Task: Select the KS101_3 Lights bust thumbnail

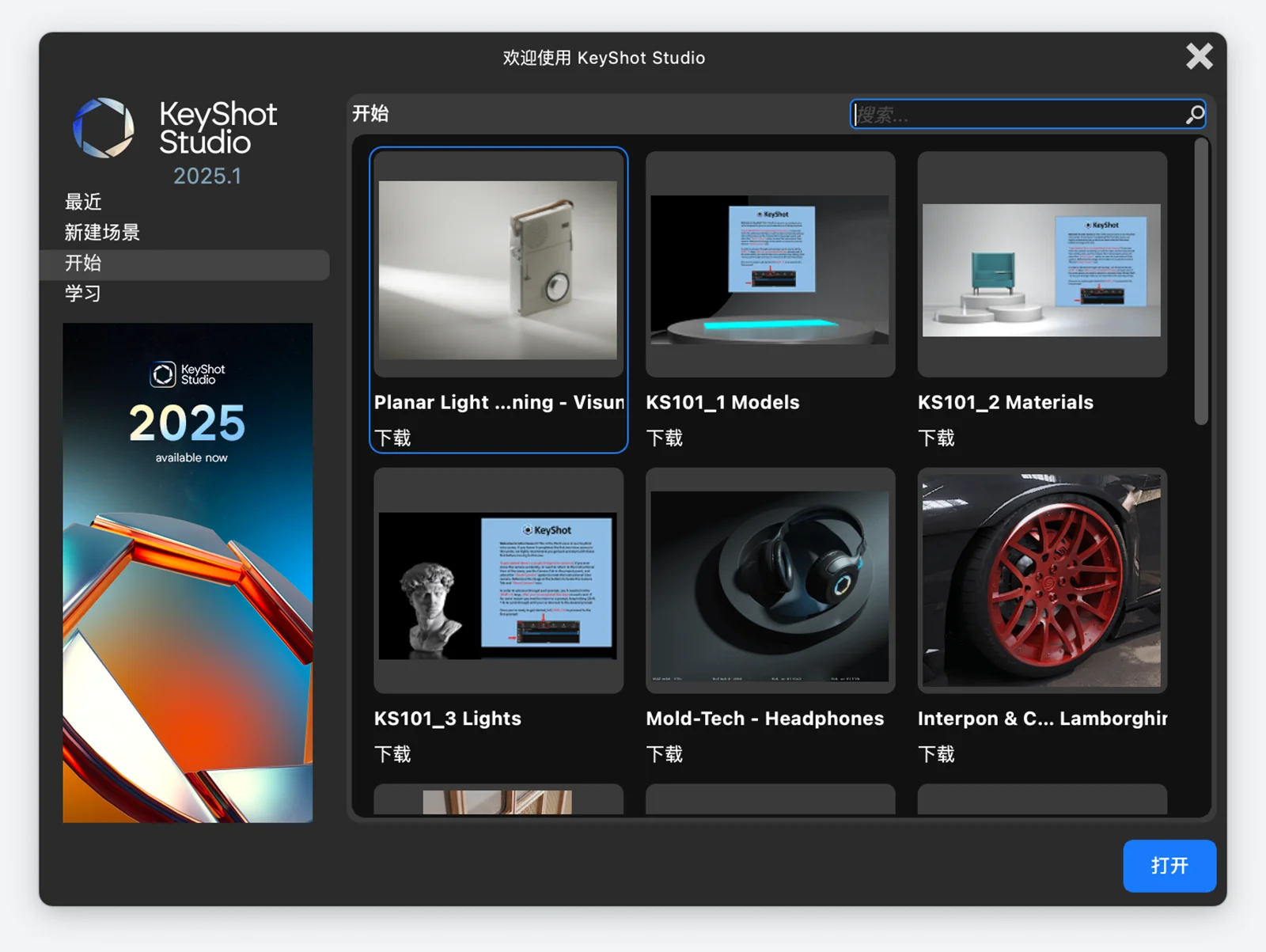Action: 498,586
